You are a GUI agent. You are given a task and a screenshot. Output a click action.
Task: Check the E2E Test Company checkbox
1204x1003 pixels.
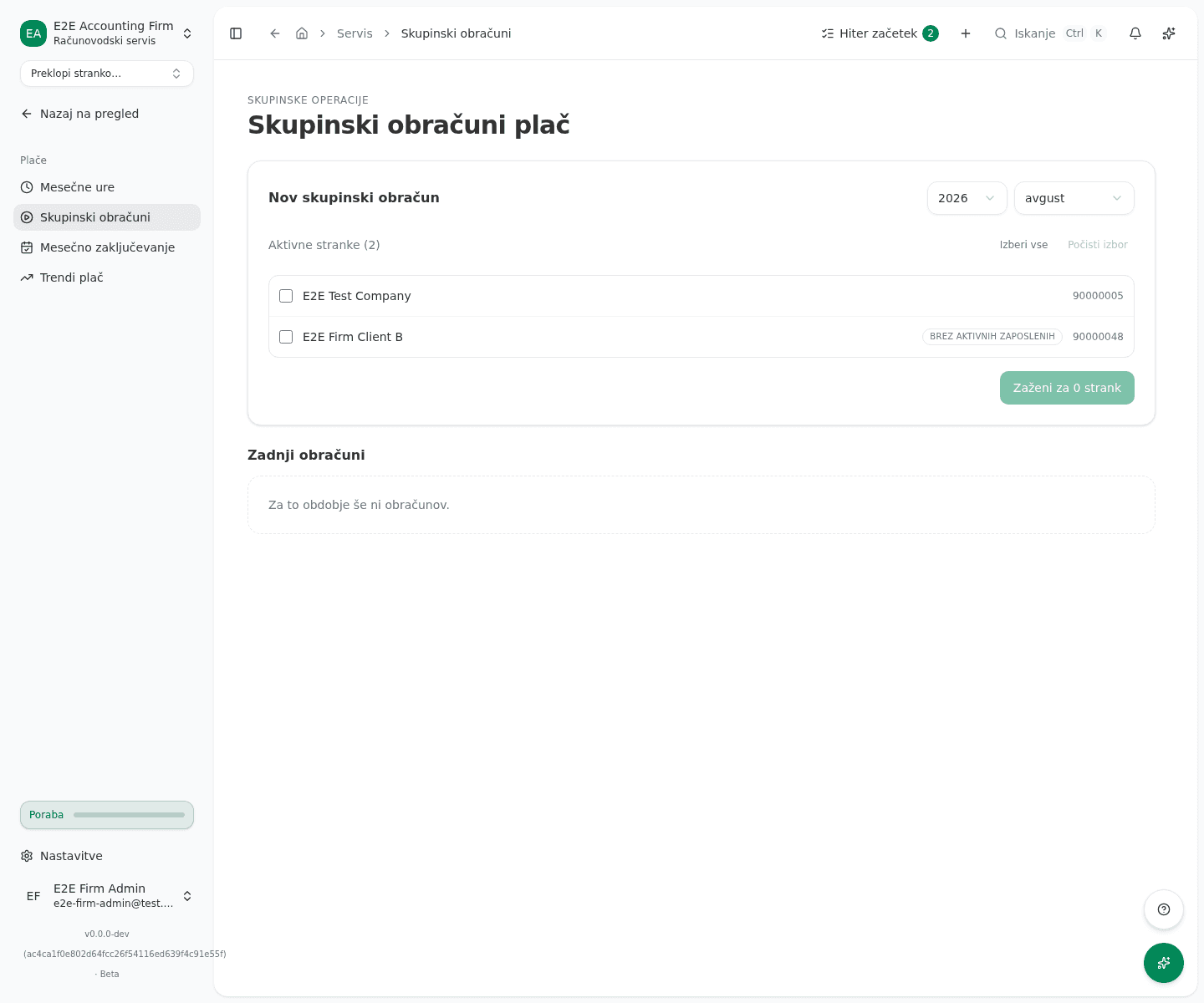click(286, 296)
